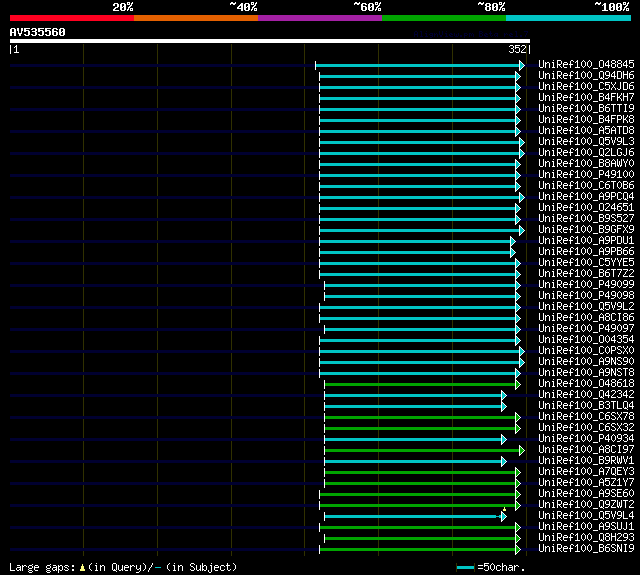Click the AV535560 query label
Screen dimensions: 640x575
38,32
